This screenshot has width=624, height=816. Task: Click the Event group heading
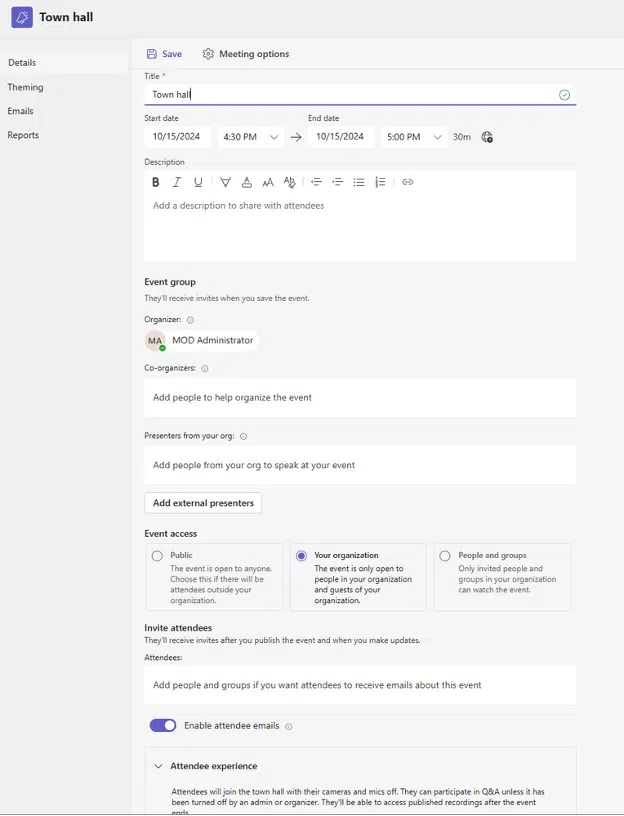170,282
